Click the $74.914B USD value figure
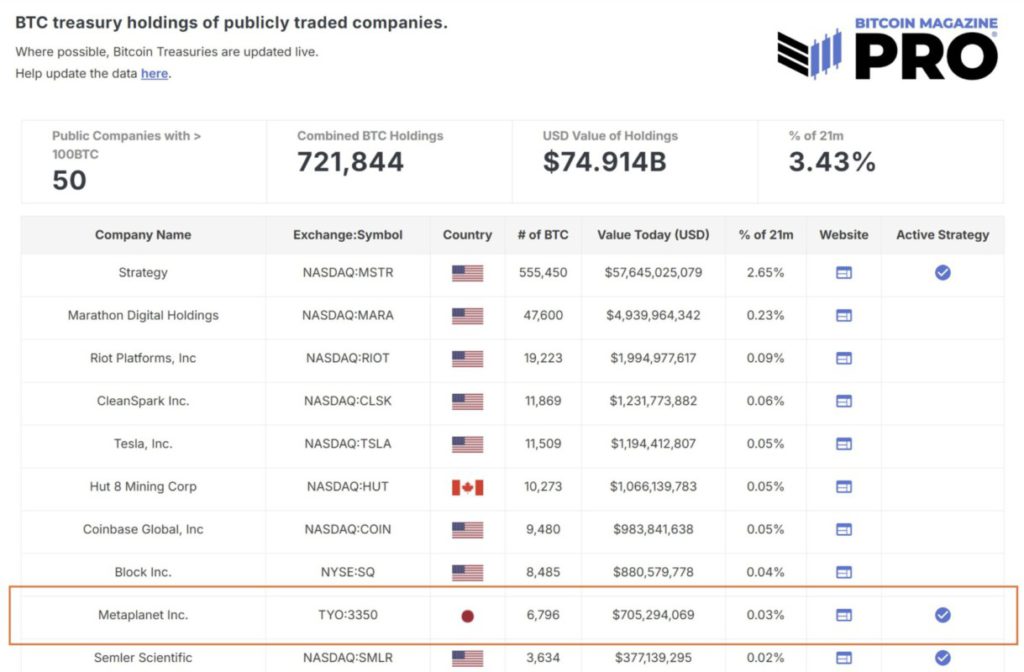1024x672 pixels. [605, 162]
